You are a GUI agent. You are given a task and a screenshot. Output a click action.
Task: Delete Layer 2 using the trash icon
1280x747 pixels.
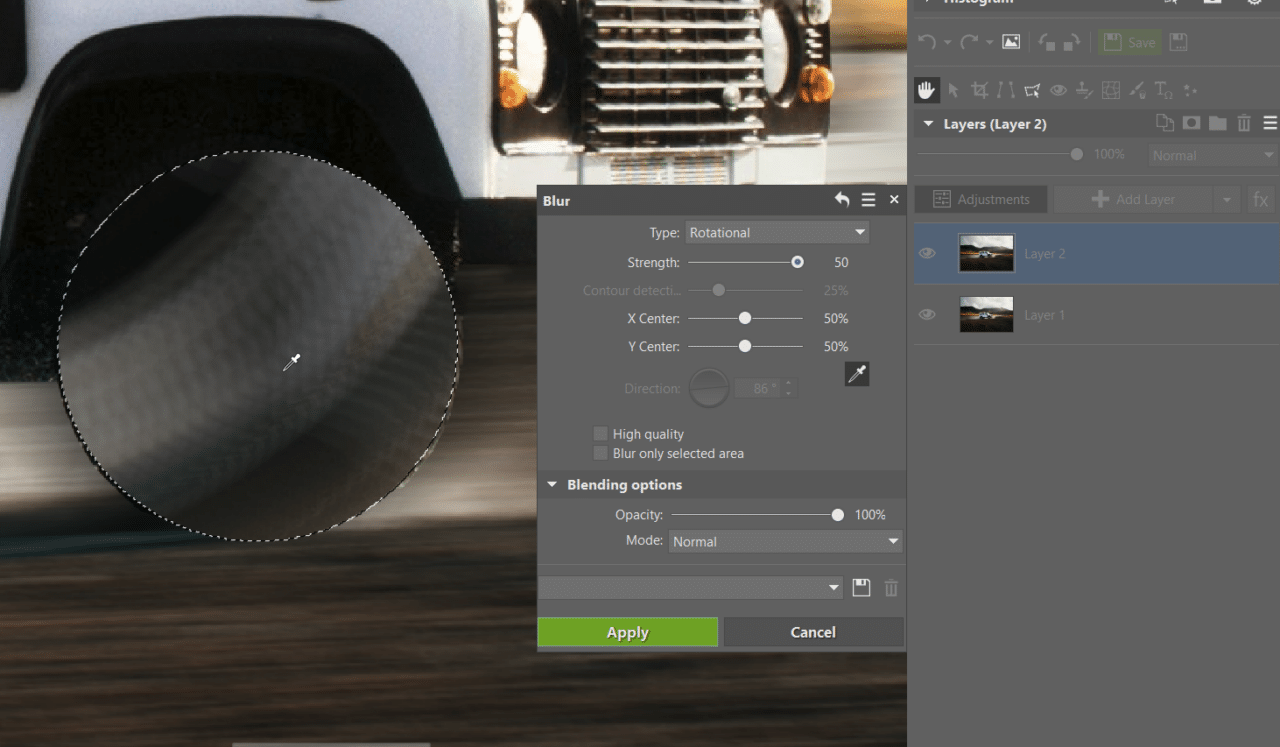[1243, 123]
